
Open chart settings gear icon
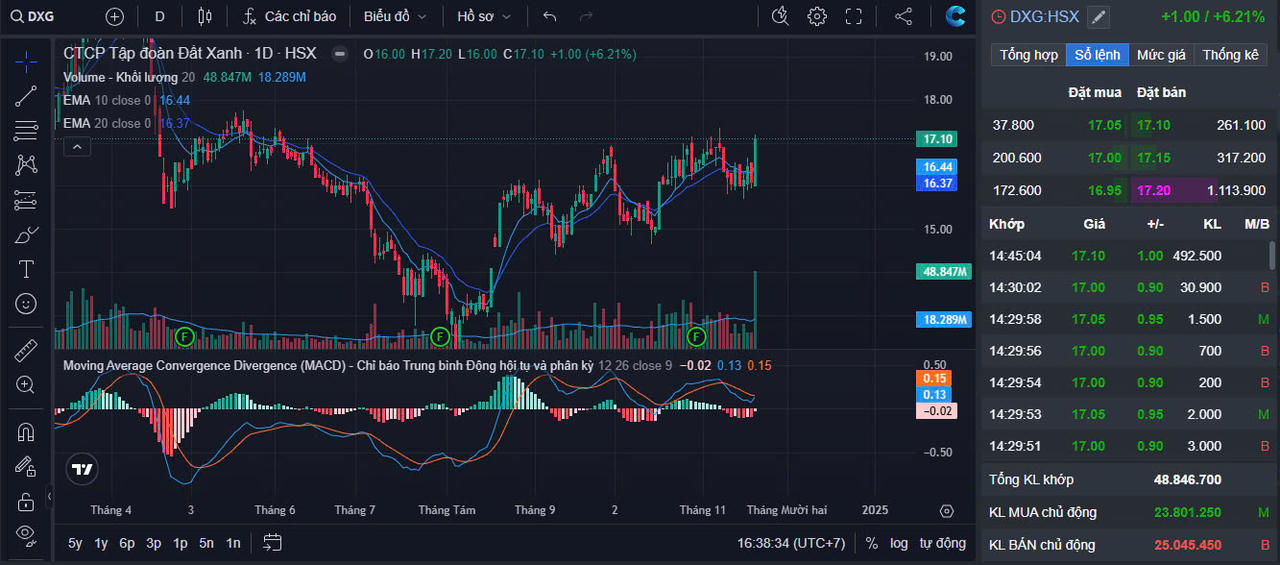(817, 17)
